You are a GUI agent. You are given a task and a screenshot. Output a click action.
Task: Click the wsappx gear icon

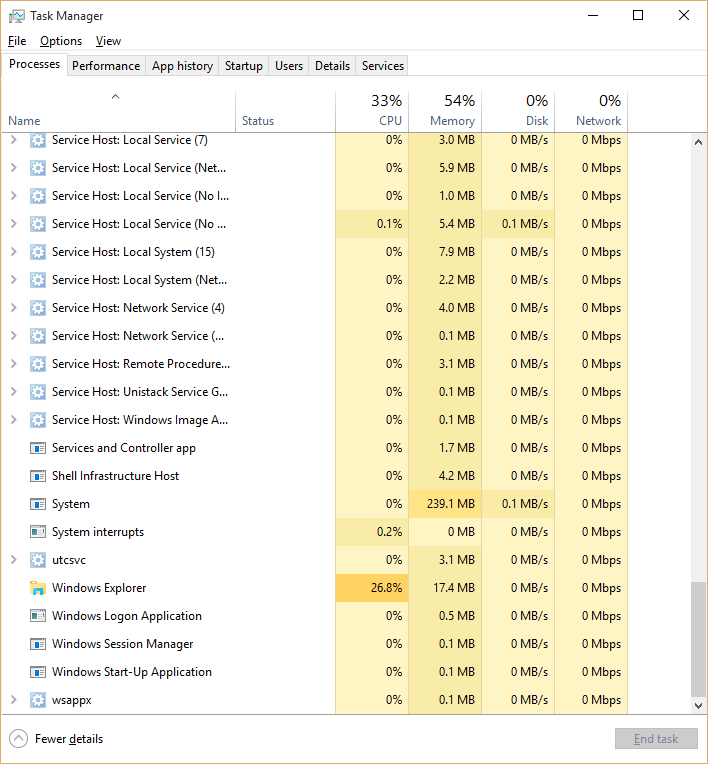coord(38,700)
